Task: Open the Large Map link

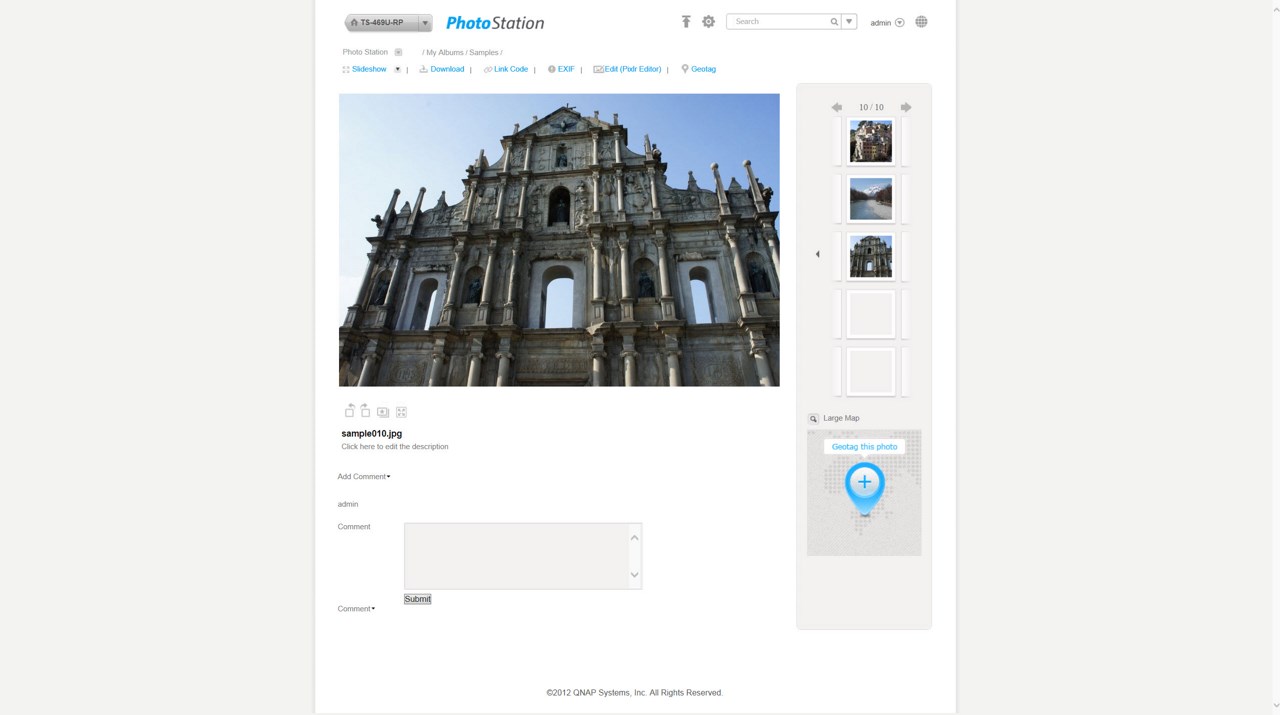Action: tap(841, 418)
